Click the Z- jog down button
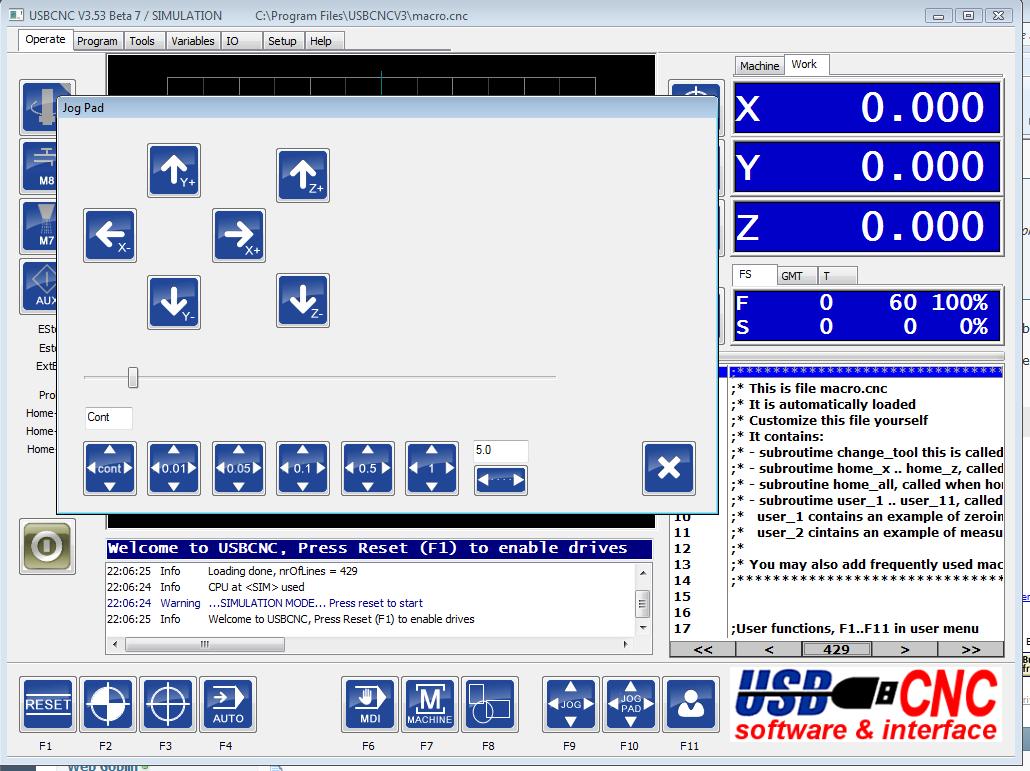The width and height of the screenshot is (1030, 771). tap(302, 301)
